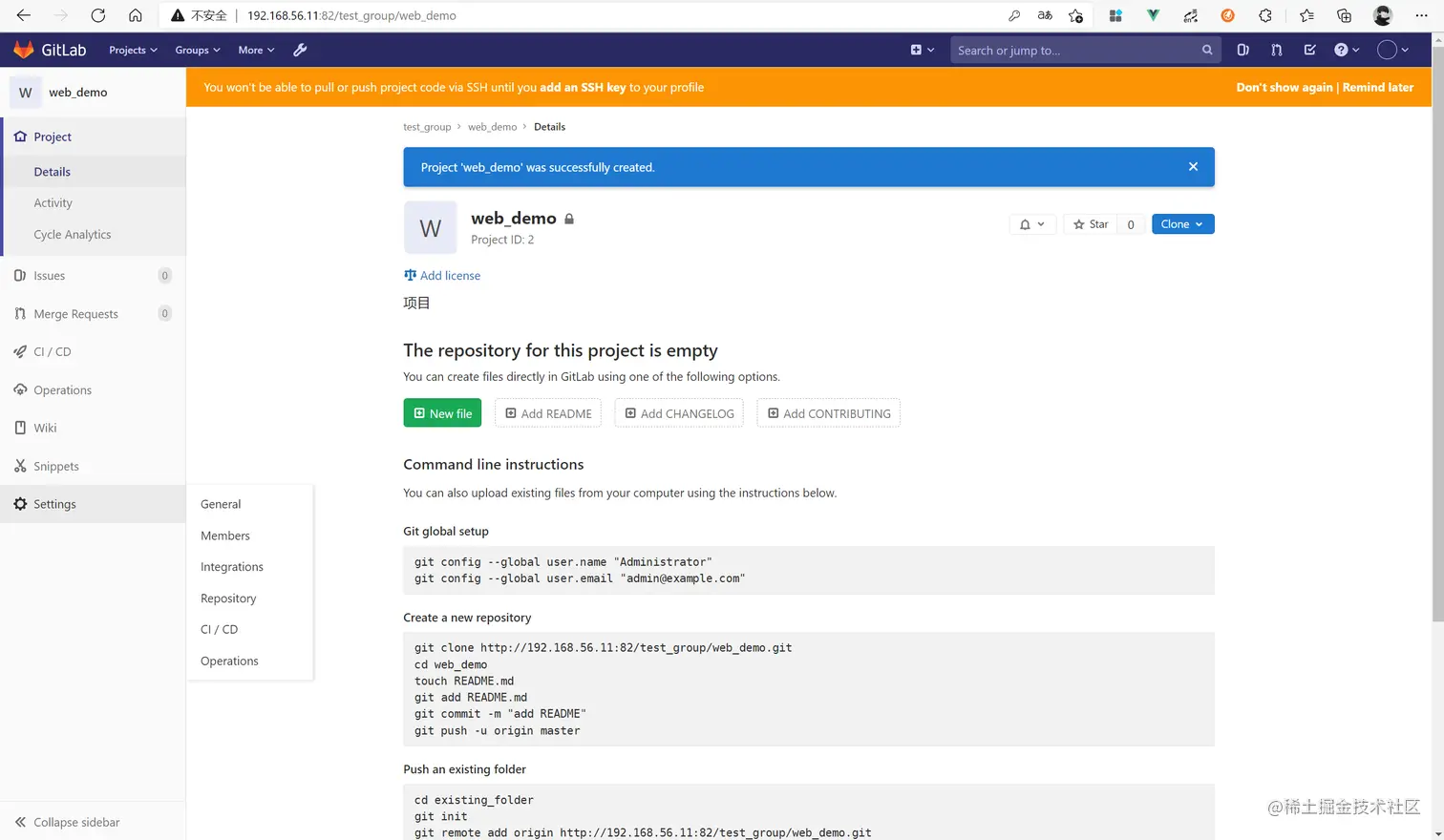Click Don't show again
The width and height of the screenshot is (1444, 840).
(1284, 87)
